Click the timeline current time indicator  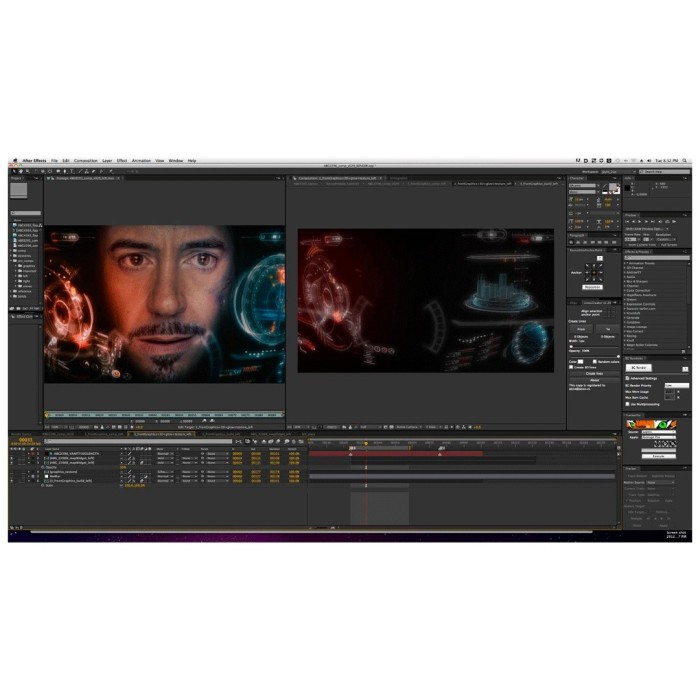(x=366, y=443)
